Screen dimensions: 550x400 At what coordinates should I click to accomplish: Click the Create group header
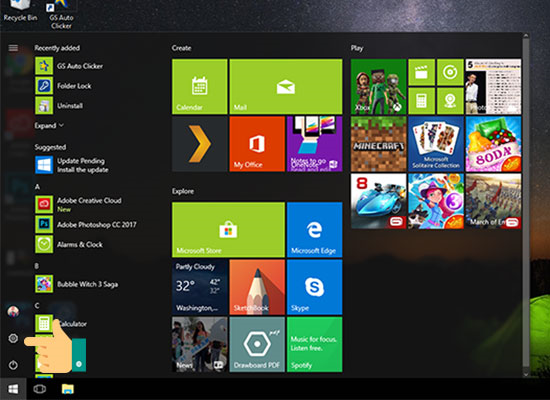(181, 48)
